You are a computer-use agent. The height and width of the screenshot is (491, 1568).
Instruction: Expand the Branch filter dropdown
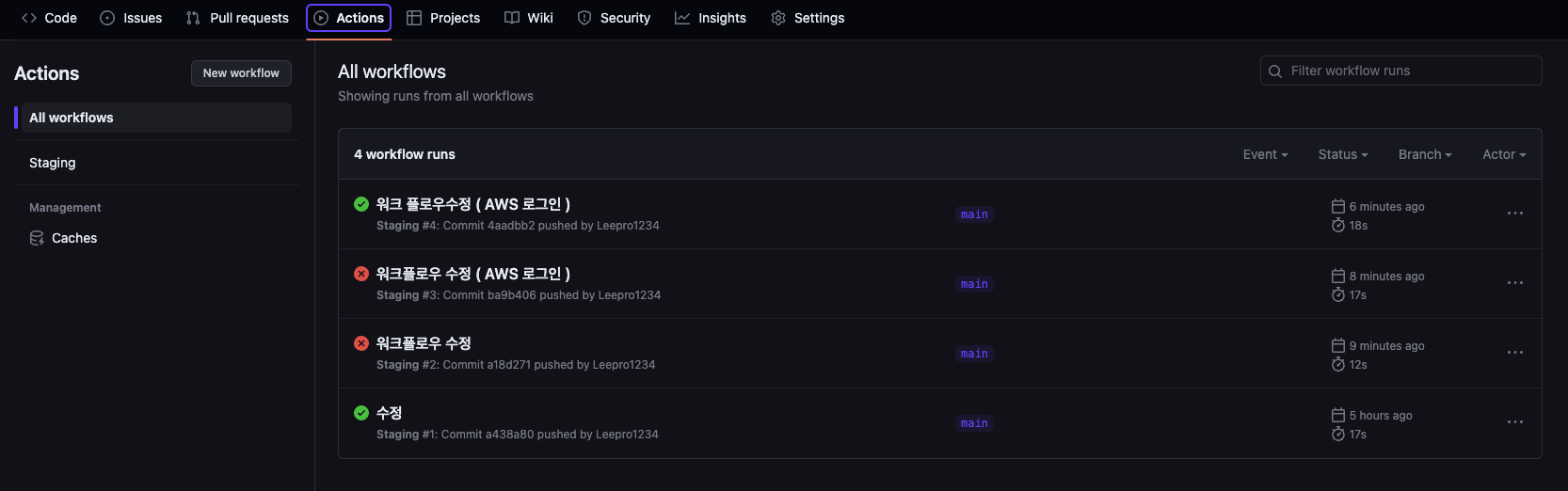1425,154
